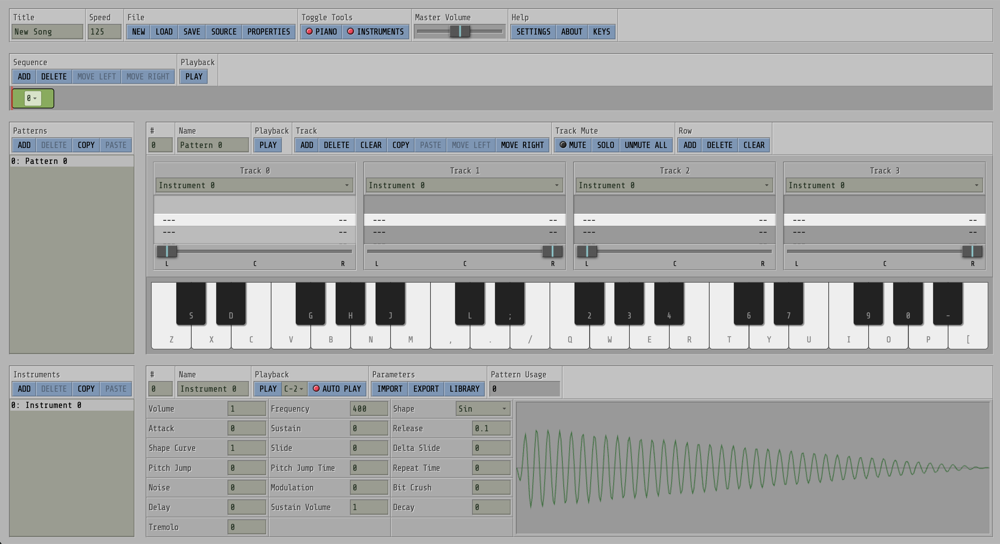Adjust the Master Volume slider
The image size is (1000, 544).
click(x=459, y=31)
